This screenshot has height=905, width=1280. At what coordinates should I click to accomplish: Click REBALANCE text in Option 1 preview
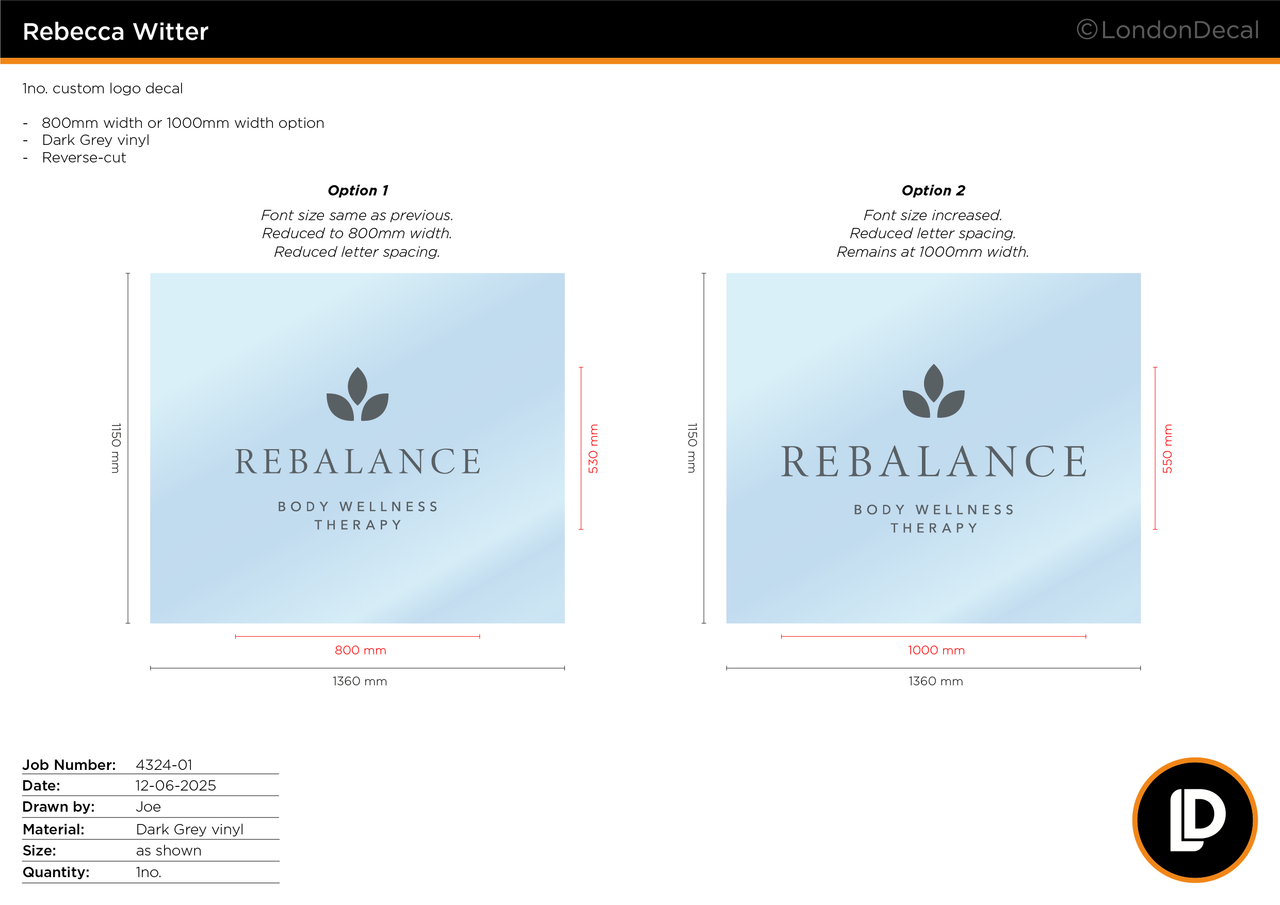pos(357,462)
